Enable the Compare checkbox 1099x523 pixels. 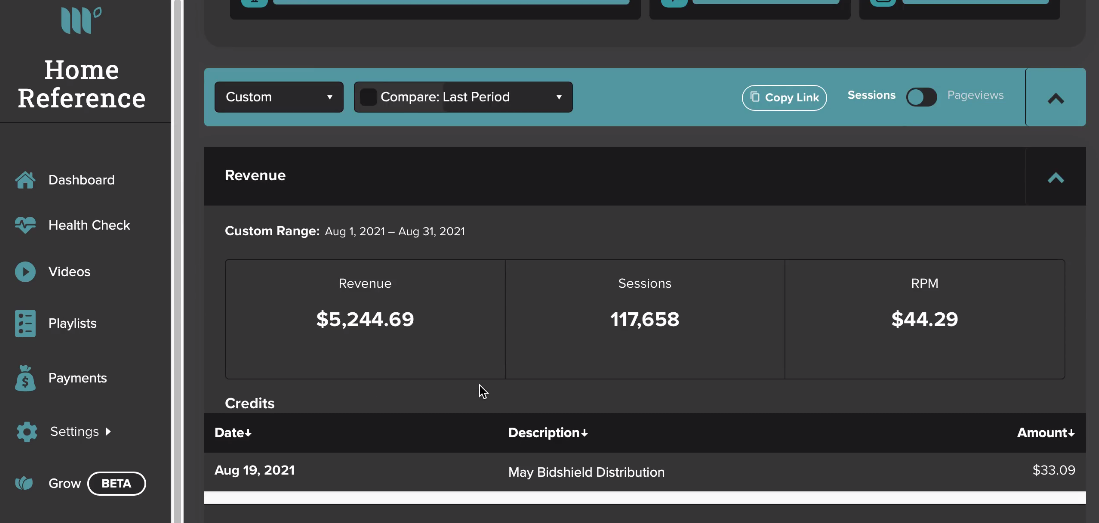tap(368, 97)
